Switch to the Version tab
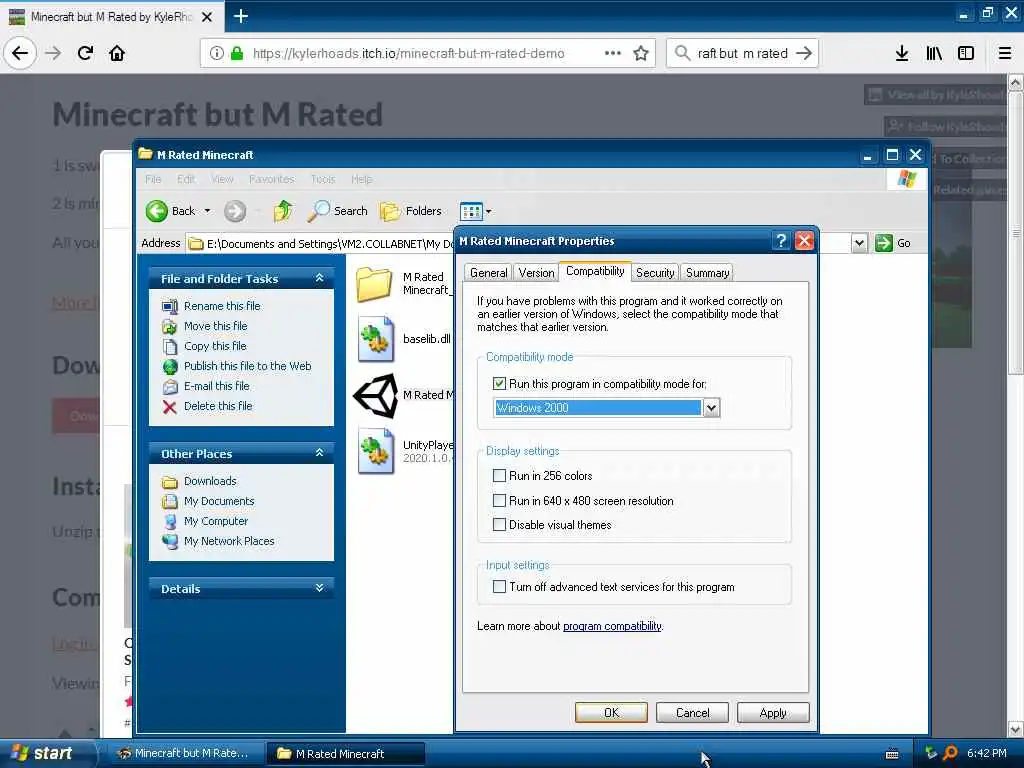This screenshot has height=768, width=1024. (536, 273)
